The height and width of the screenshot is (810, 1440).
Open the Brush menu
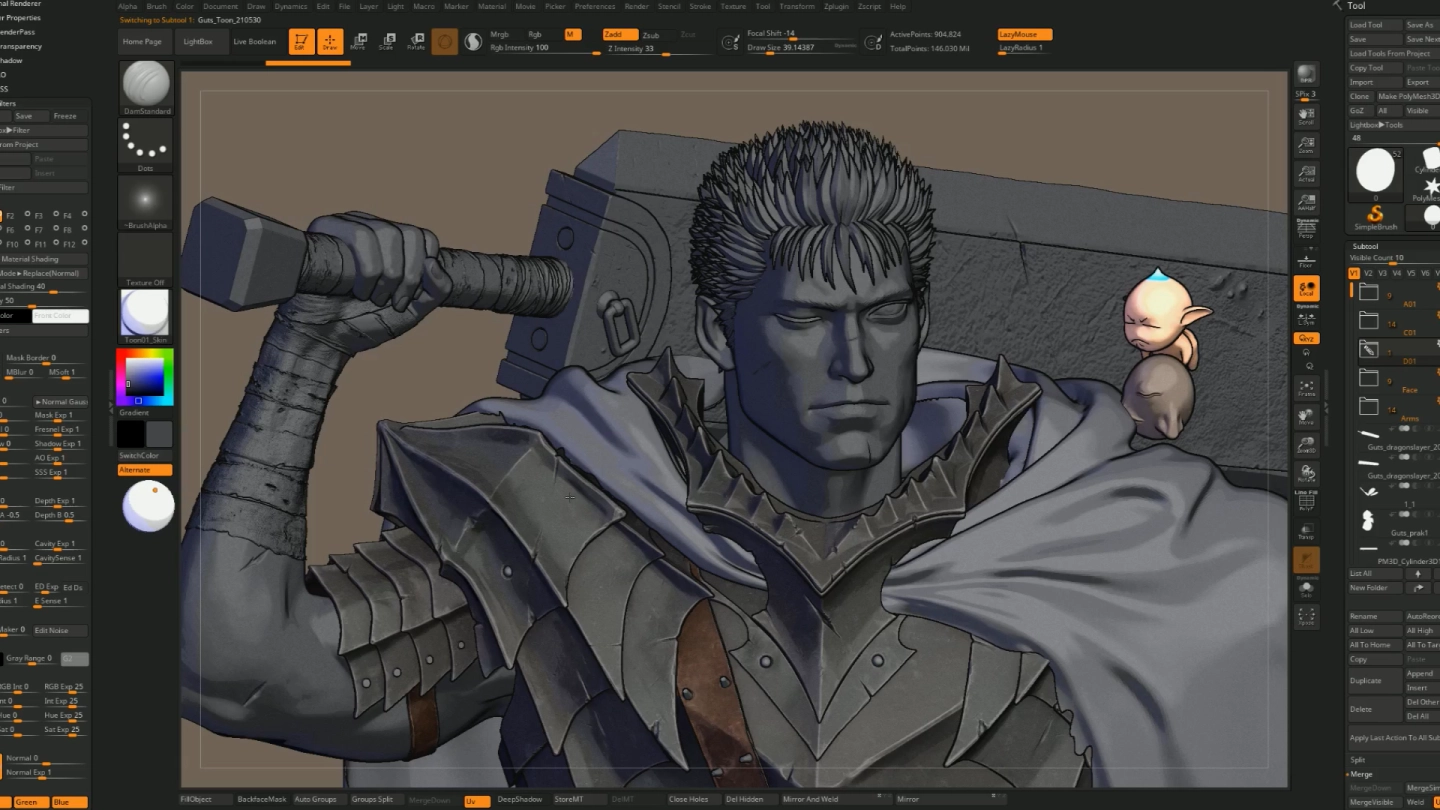[156, 6]
